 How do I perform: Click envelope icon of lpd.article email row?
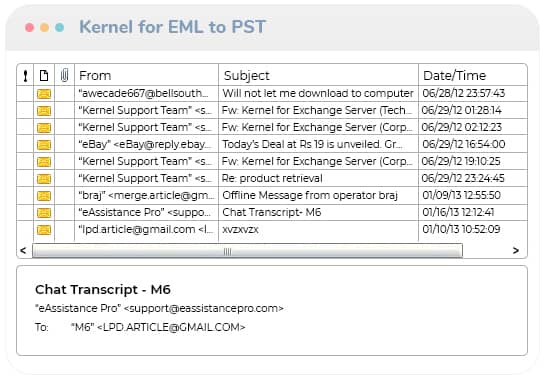coord(44,230)
